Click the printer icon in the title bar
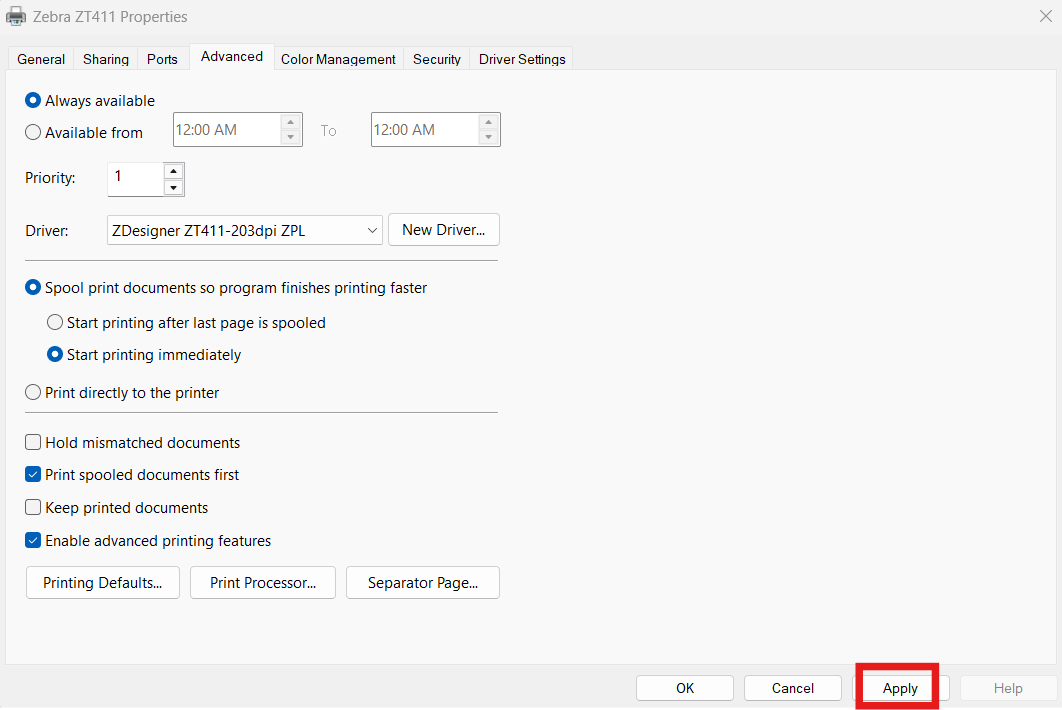 pyautogui.click(x=16, y=16)
